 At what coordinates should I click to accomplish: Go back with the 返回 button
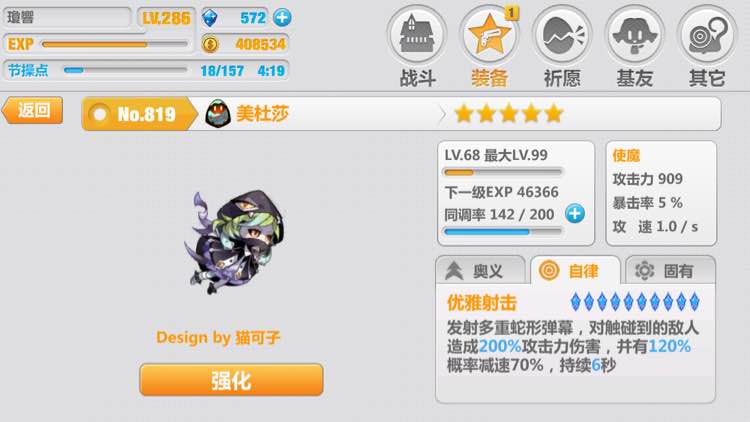pyautogui.click(x=33, y=111)
